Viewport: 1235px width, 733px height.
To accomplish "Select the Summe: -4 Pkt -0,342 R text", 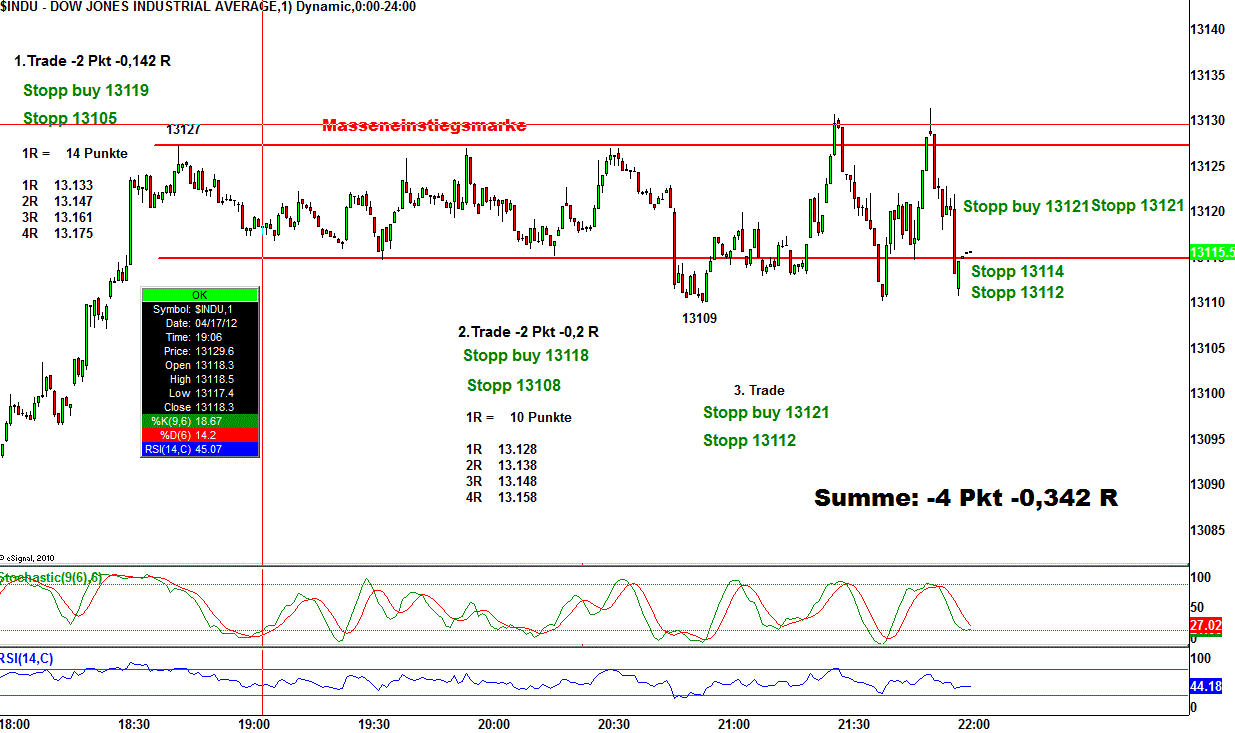I will 965,498.
